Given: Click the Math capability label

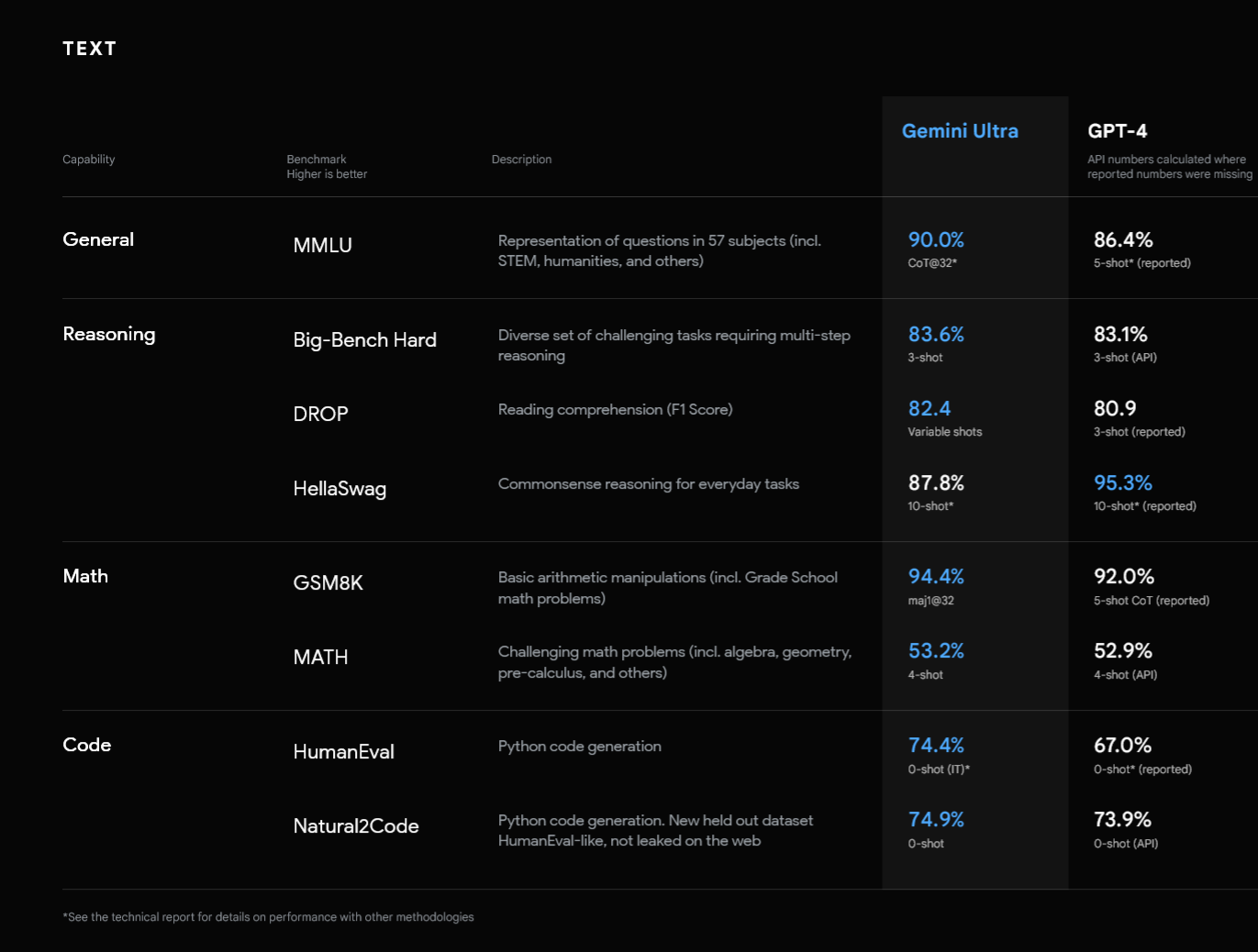Looking at the screenshot, I should click(85, 576).
